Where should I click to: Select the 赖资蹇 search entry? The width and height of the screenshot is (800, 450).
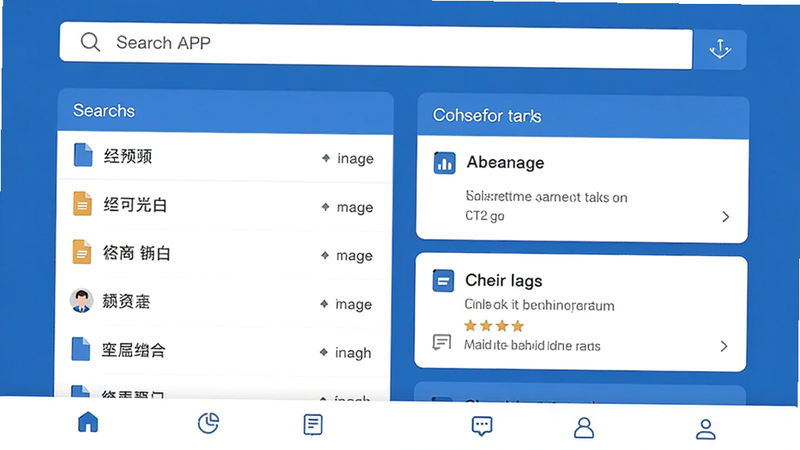click(x=224, y=302)
